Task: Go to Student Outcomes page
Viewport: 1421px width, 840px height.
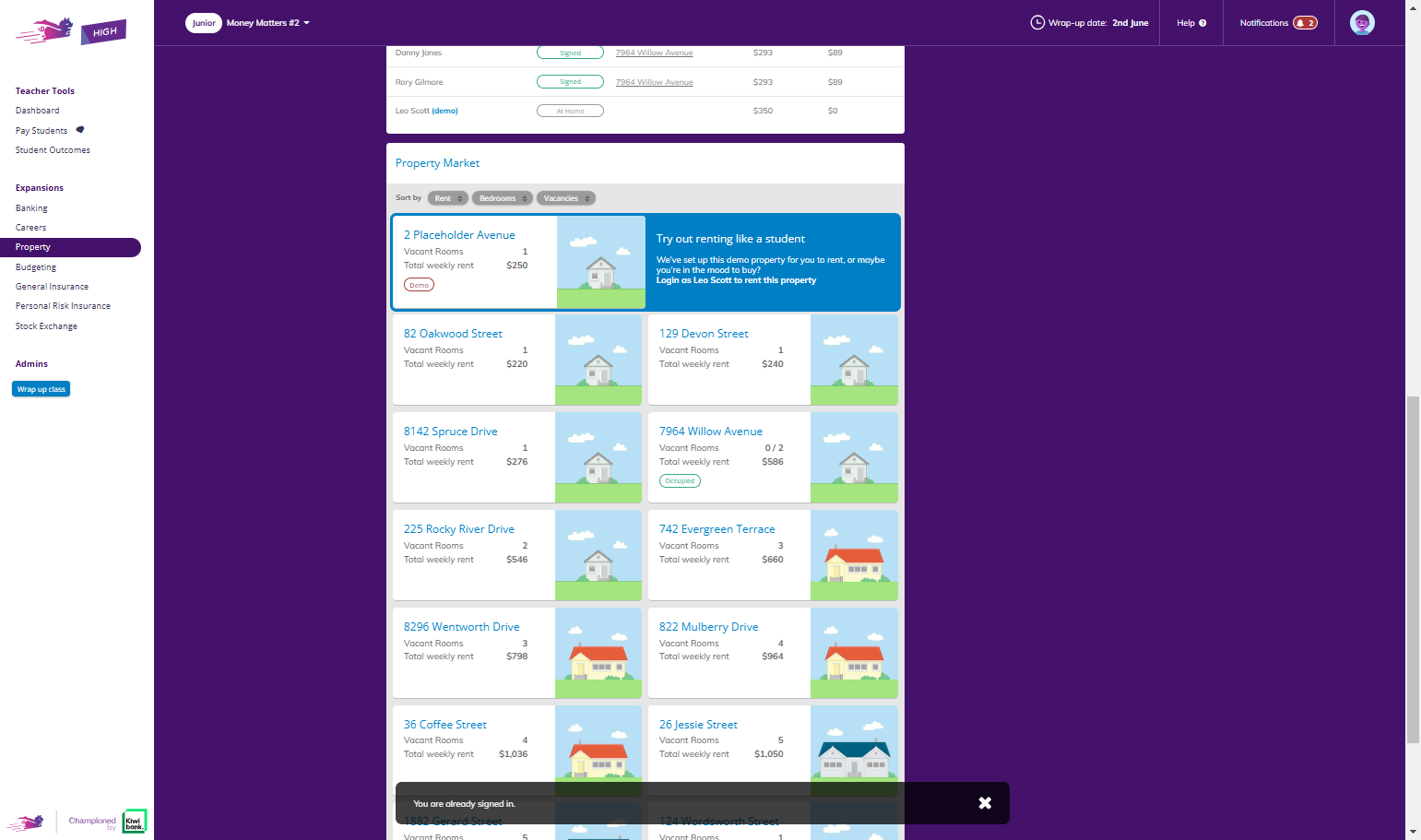Action: (53, 150)
